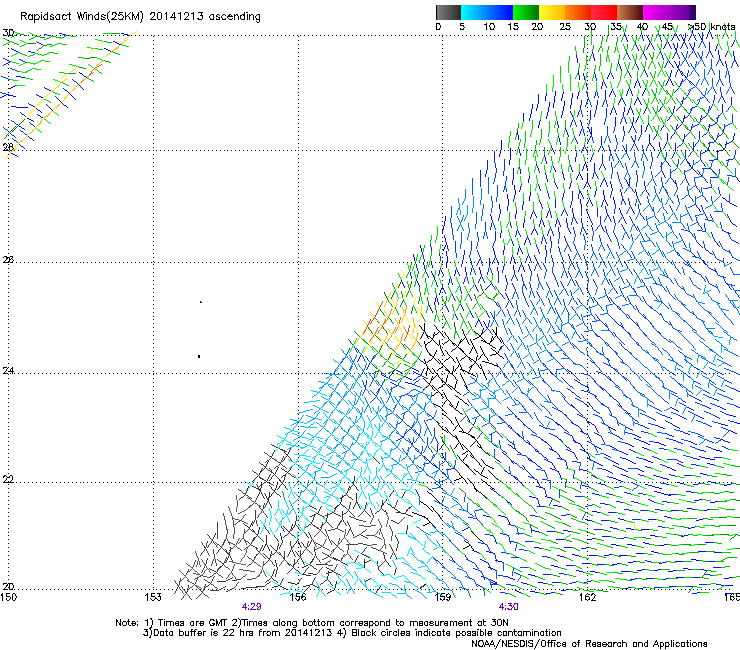The image size is (740, 650).
Task: Click the gray 0-5 knots color band
Action: [448, 12]
